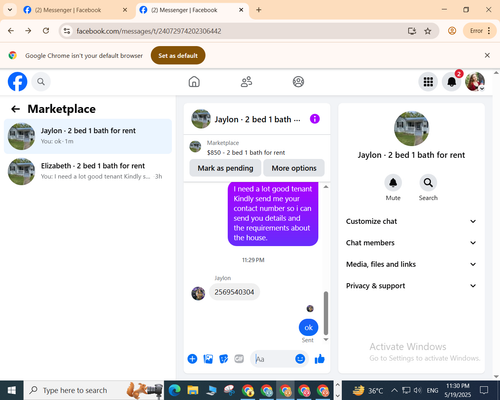
Task: Open the Facebook grid menu icon
Action: (428, 82)
